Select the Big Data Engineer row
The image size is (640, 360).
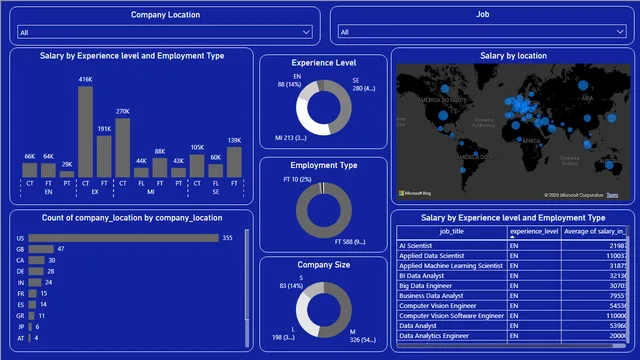pyautogui.click(x=511, y=286)
